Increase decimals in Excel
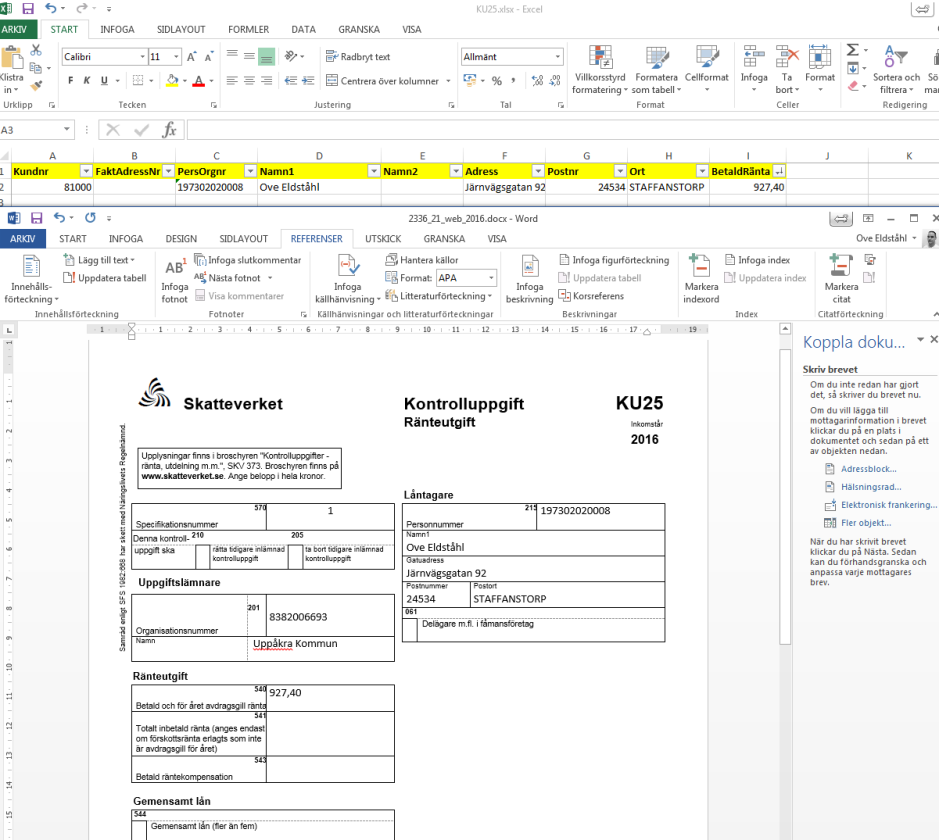Image resolution: width=939 pixels, height=840 pixels. pos(537,80)
